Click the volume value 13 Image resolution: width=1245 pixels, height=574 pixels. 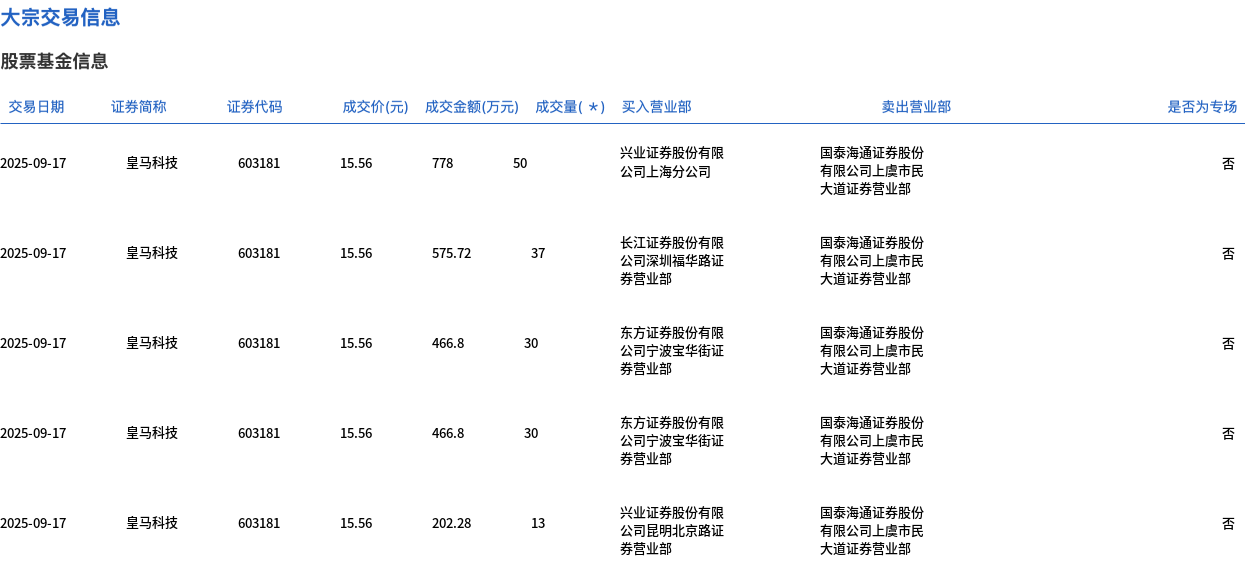[538, 523]
